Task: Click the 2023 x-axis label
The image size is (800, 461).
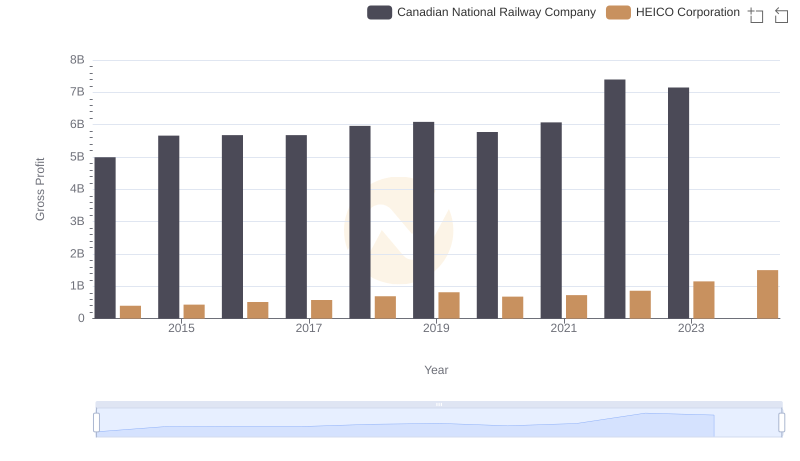Action: 691,328
